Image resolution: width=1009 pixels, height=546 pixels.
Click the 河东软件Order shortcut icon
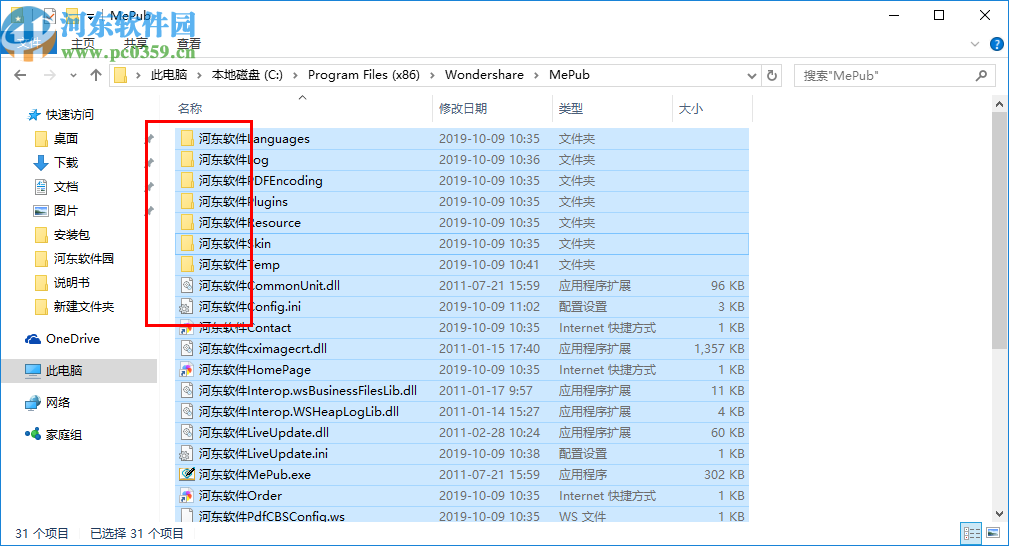pyautogui.click(x=187, y=496)
